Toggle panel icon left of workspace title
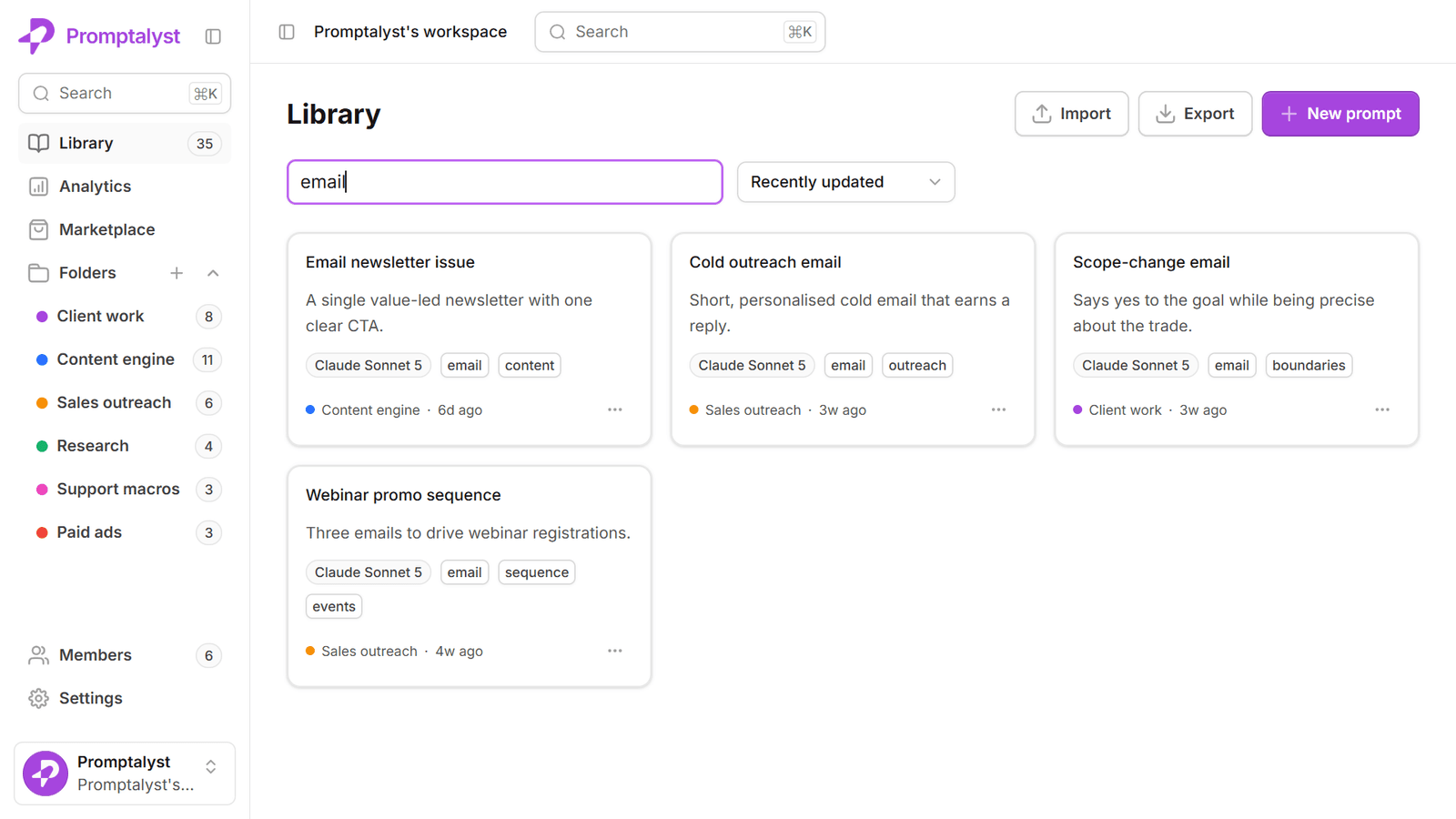 point(287,32)
